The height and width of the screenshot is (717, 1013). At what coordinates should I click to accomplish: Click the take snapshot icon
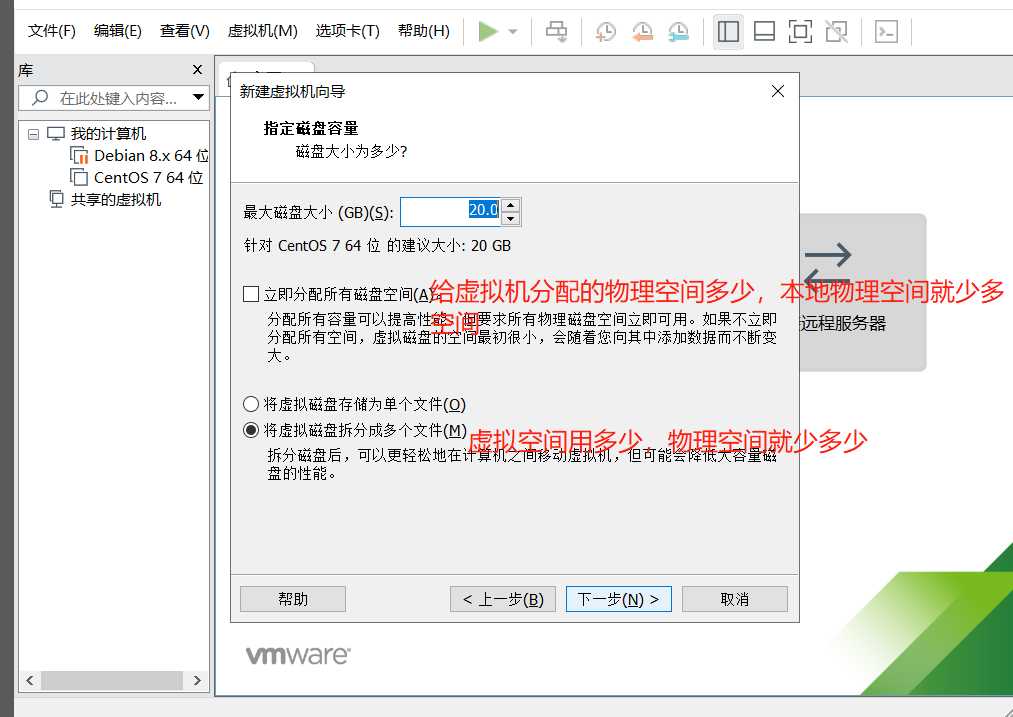click(x=605, y=31)
